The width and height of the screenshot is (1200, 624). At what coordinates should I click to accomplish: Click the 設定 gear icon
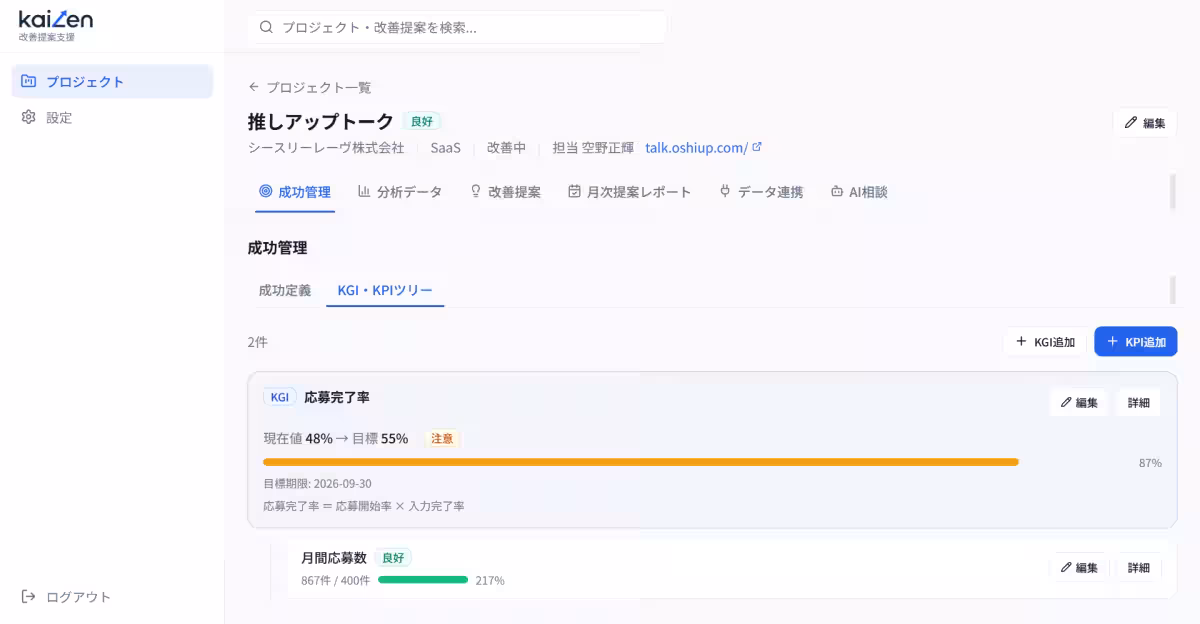click(x=28, y=117)
